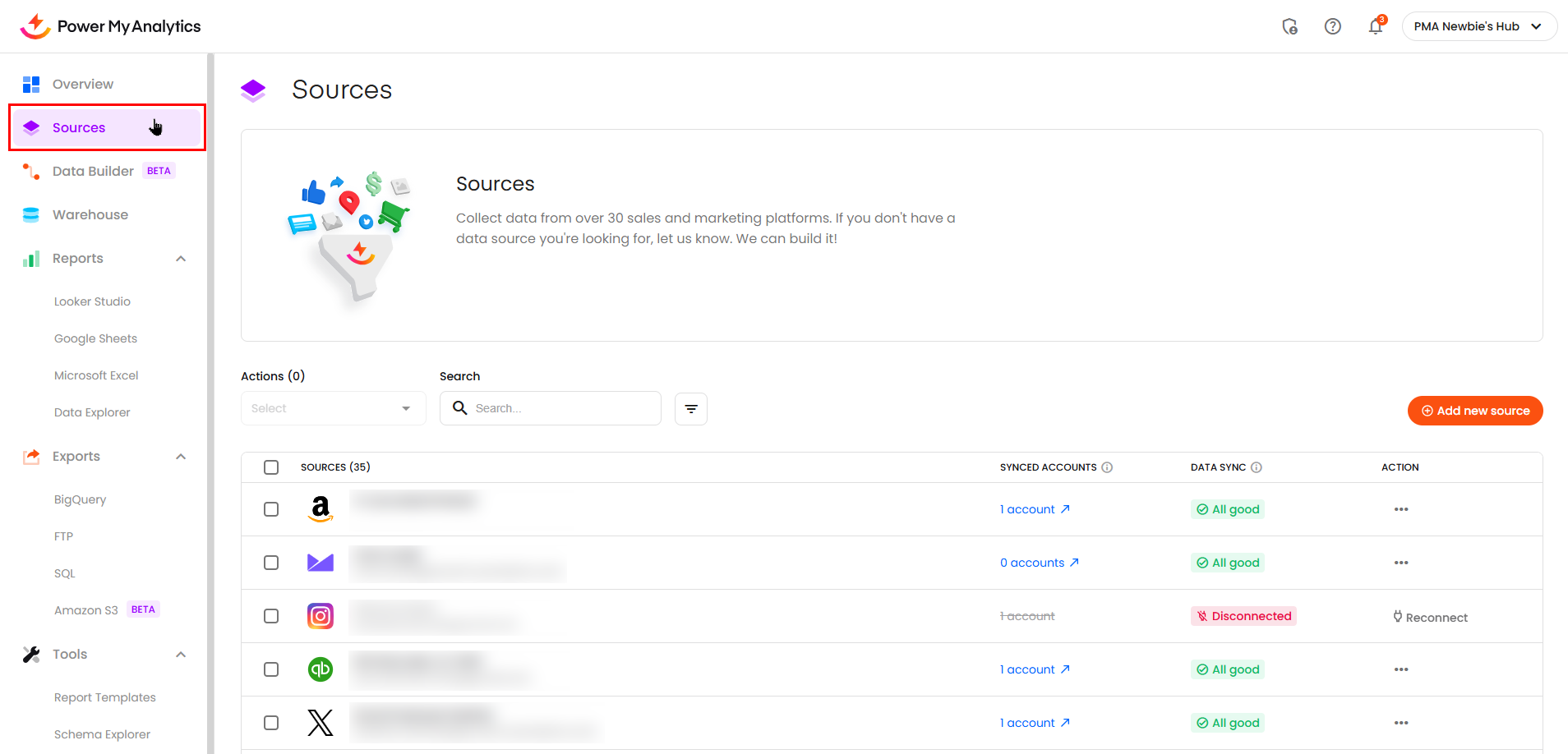
Task: Expand the PMA Newbie's Hub dropdown
Action: (1478, 26)
